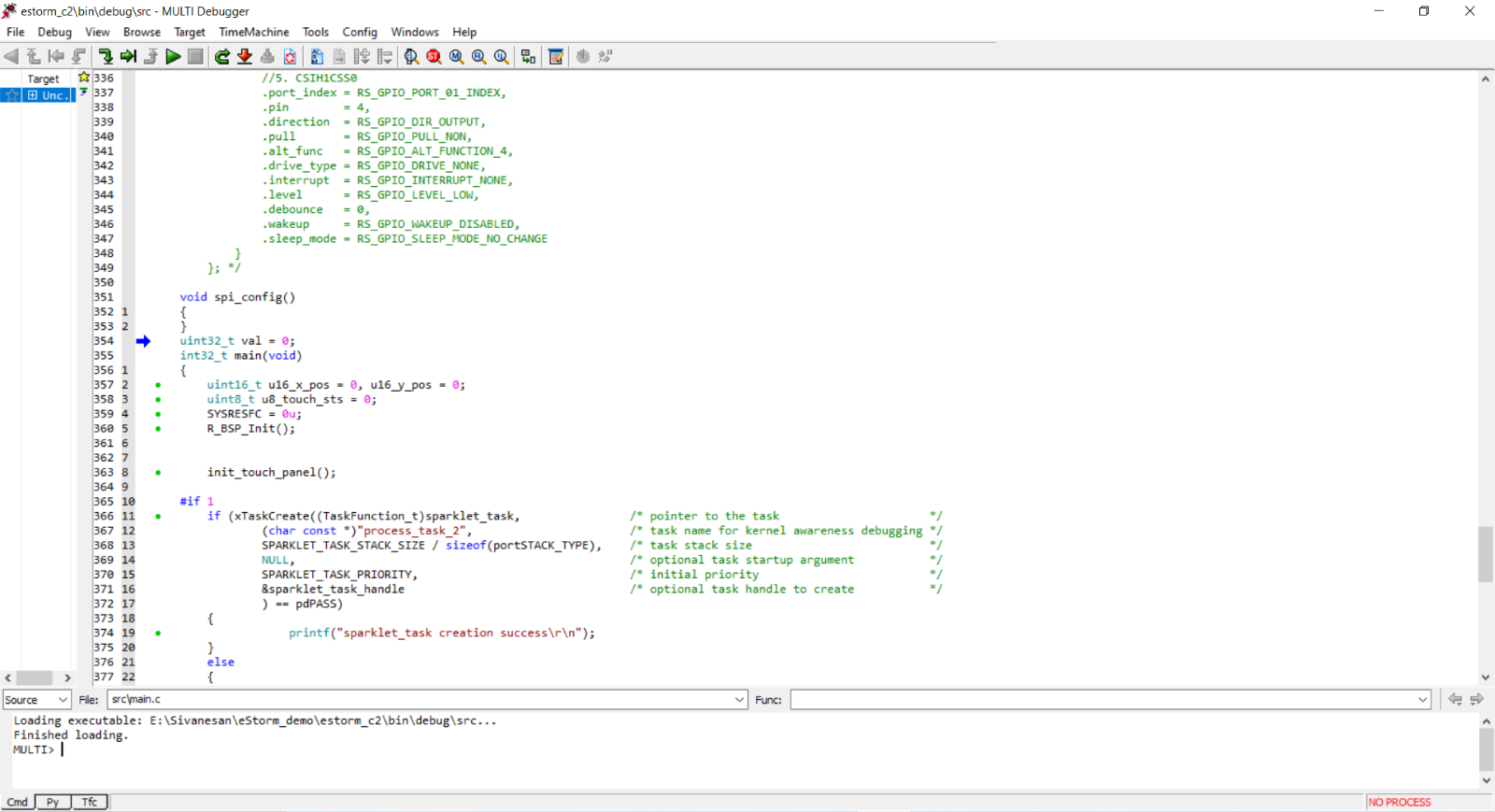Start execution with the green Go icon
Screen dimensions: 1495x812
pos(173,56)
